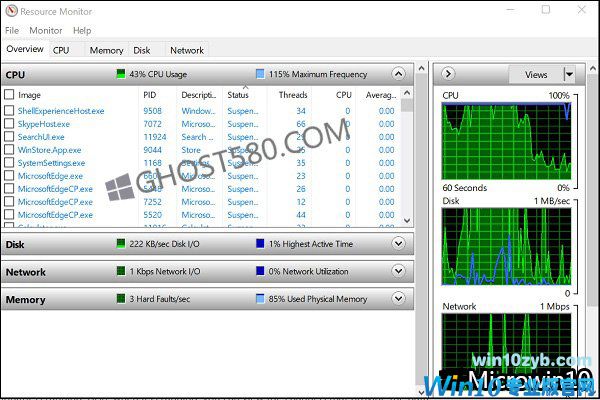The height and width of the screenshot is (400, 600).
Task: Click the green Network I/O indicator square
Action: (x=121, y=271)
